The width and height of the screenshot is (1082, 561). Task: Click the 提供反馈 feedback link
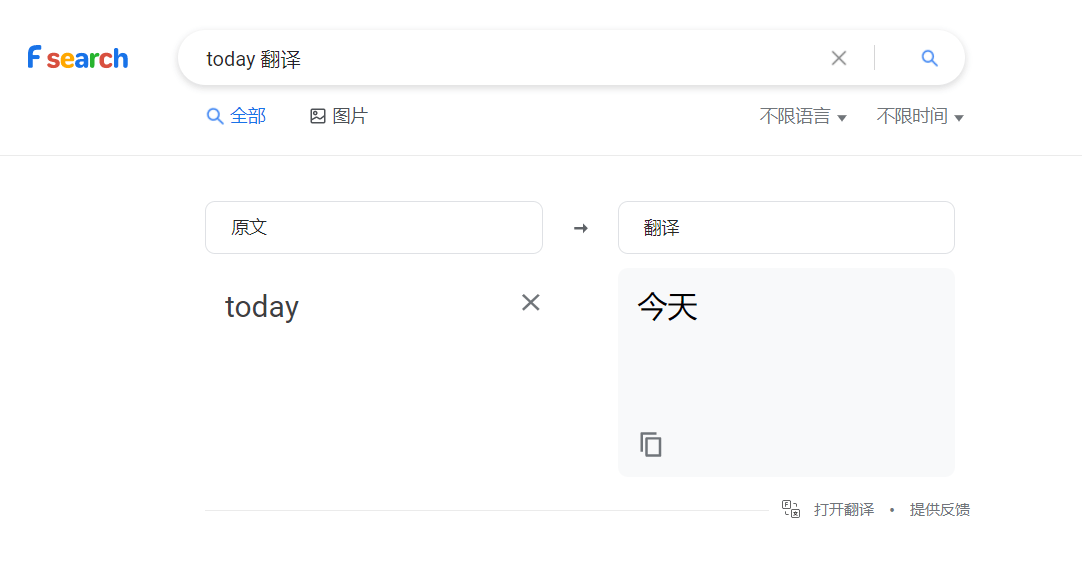pos(939,509)
